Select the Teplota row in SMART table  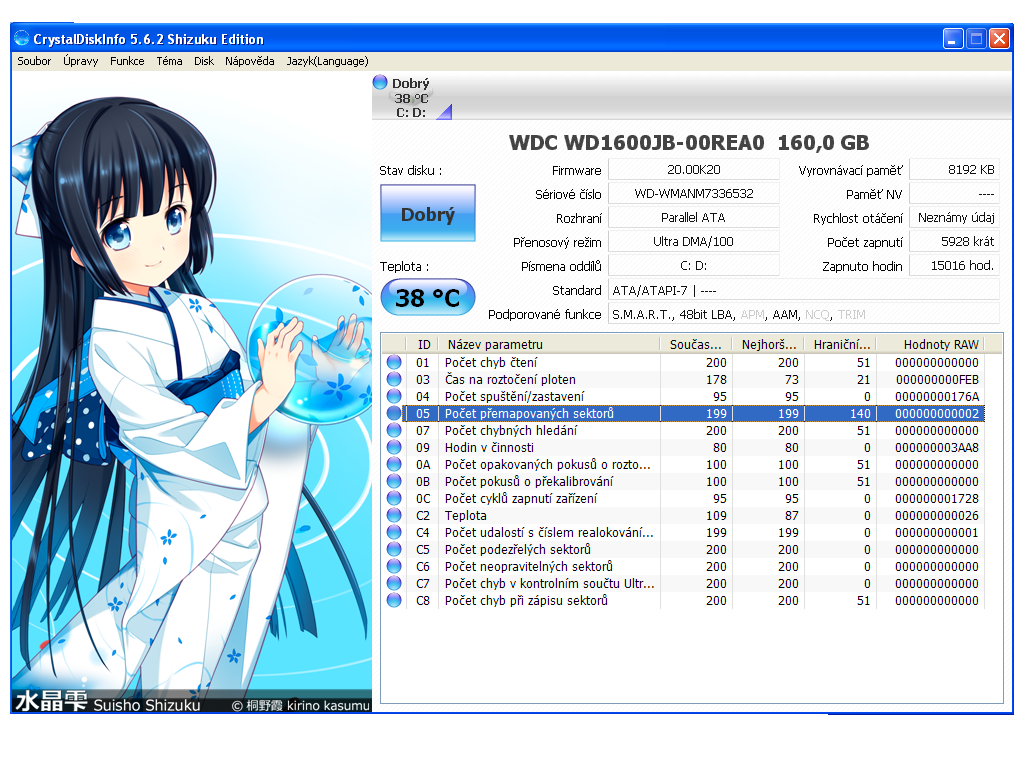pyautogui.click(x=683, y=515)
